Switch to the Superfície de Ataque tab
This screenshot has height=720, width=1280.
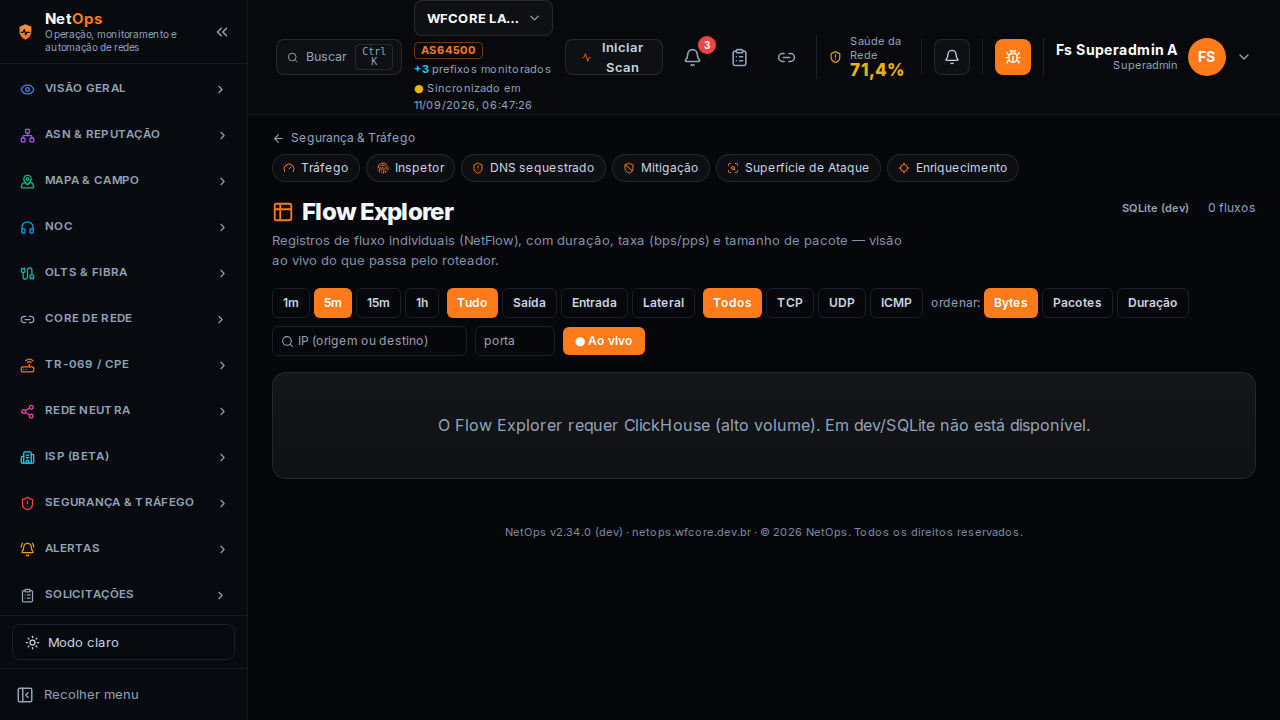(x=798, y=168)
